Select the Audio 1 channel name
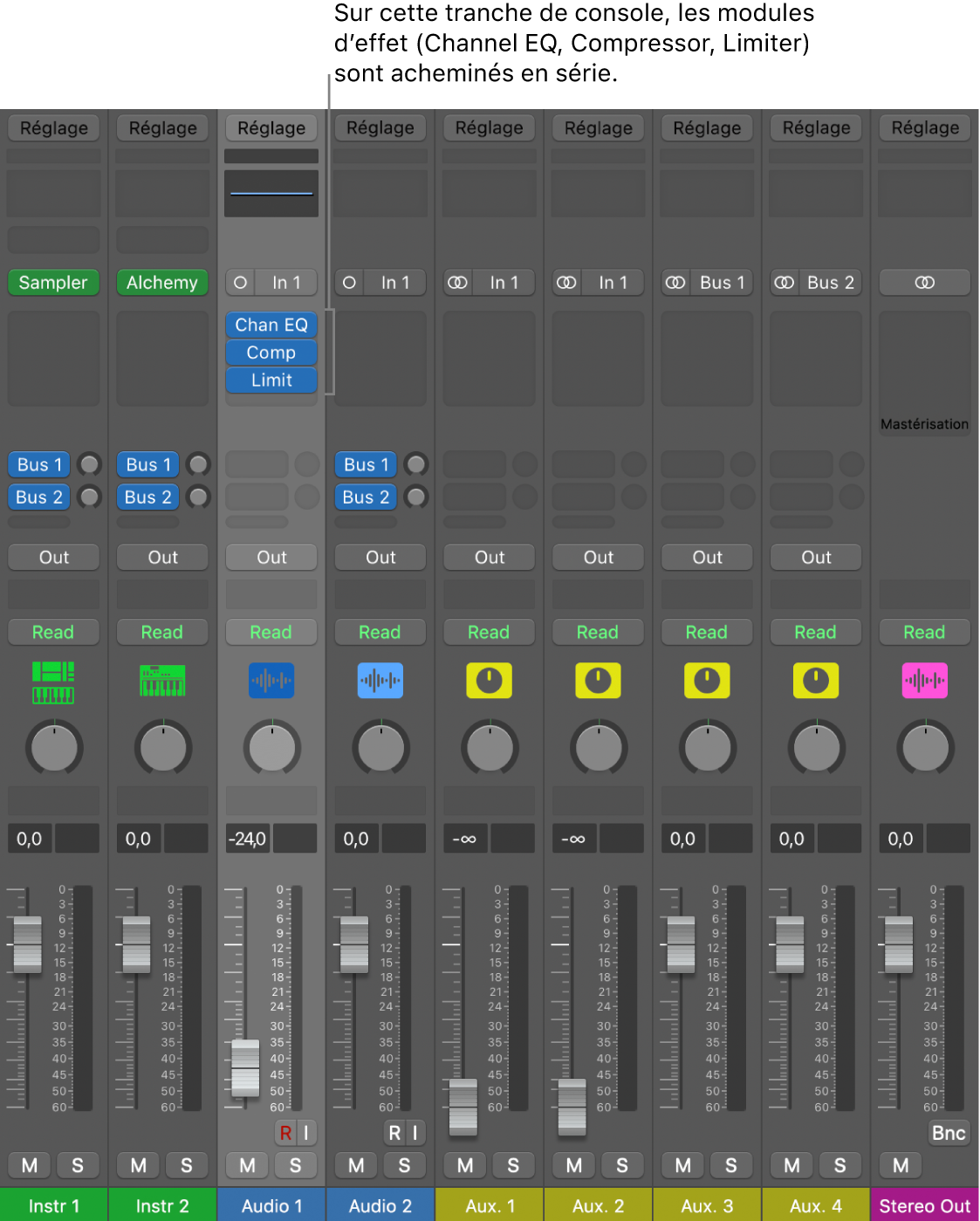Screen dimensions: 980x1221 pyautogui.click(x=271, y=1205)
